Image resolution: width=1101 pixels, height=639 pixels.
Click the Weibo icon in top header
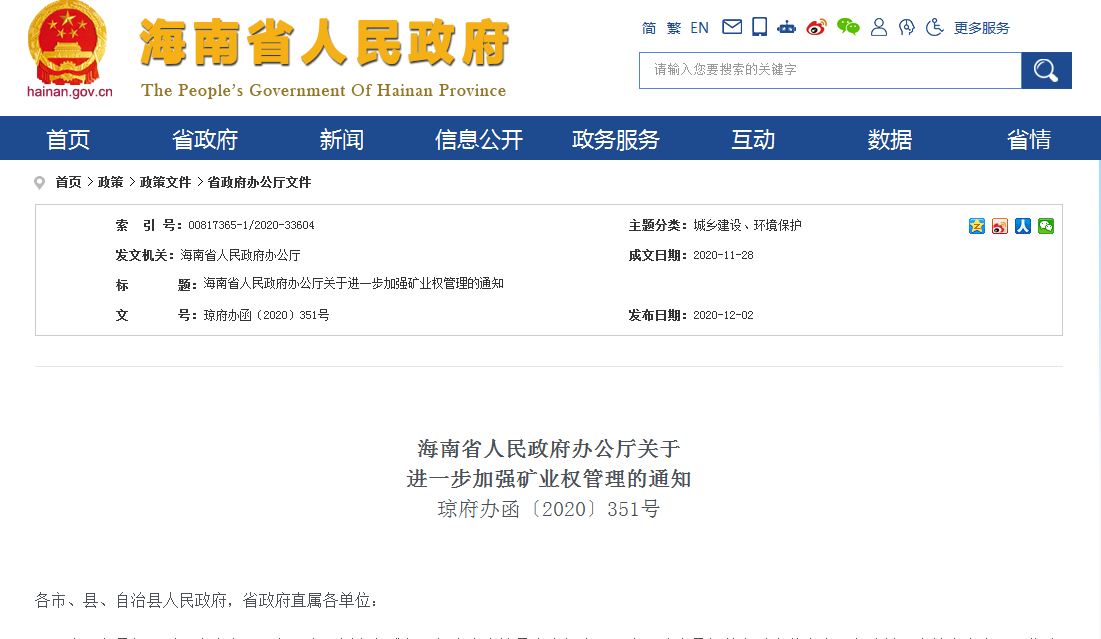[x=817, y=27]
